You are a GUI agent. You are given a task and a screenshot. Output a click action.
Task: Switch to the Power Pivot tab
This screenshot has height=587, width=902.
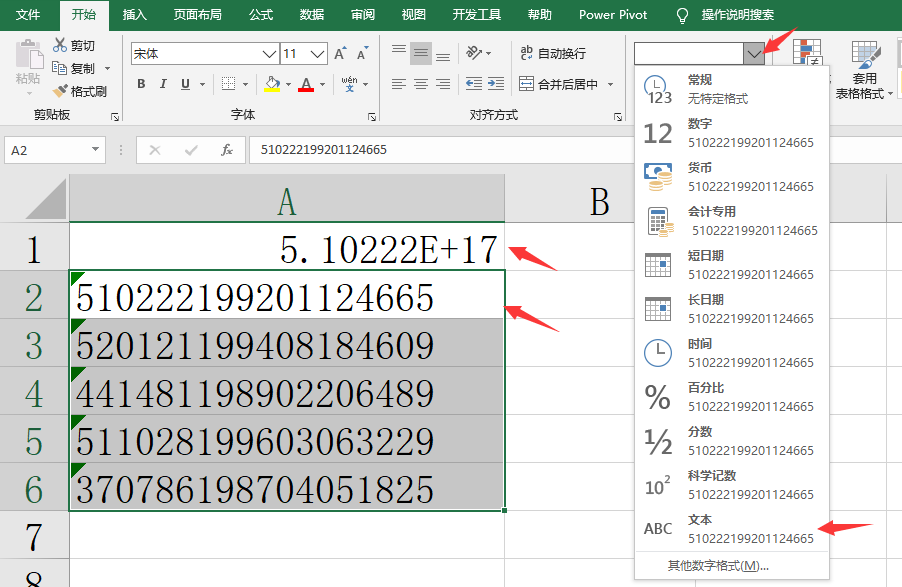click(x=613, y=14)
